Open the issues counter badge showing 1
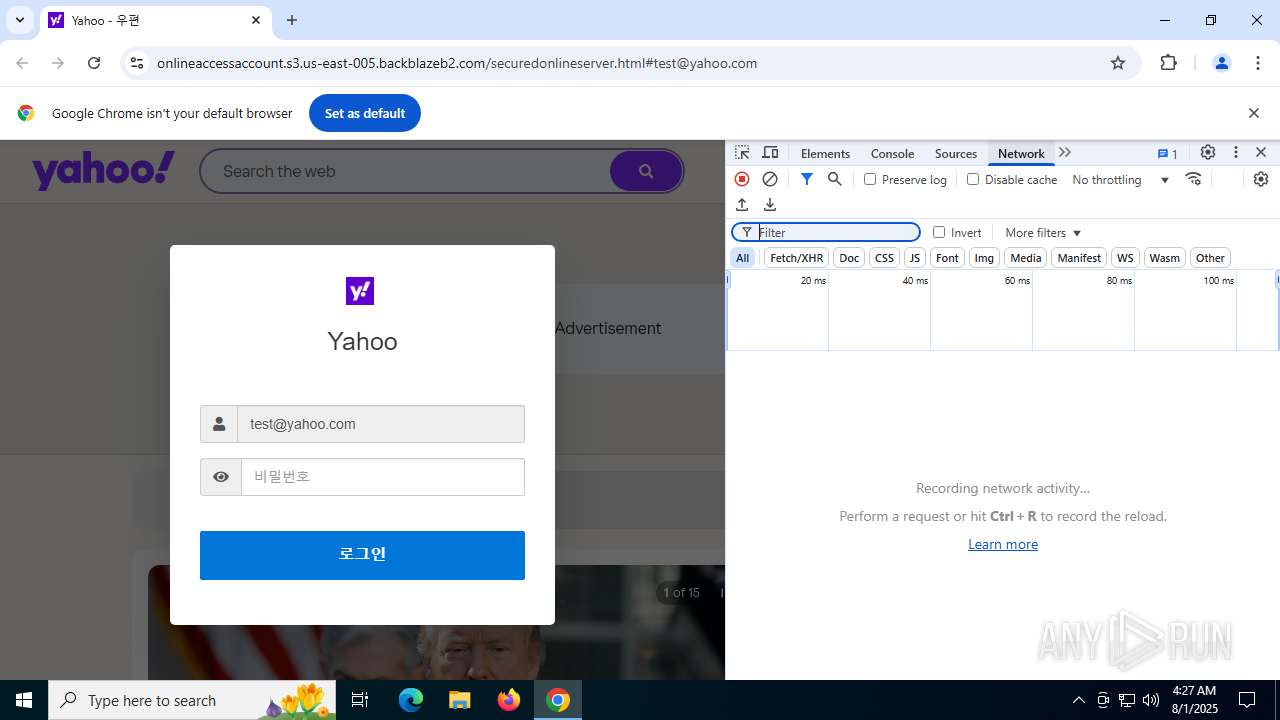The height and width of the screenshot is (720, 1280). (1167, 153)
